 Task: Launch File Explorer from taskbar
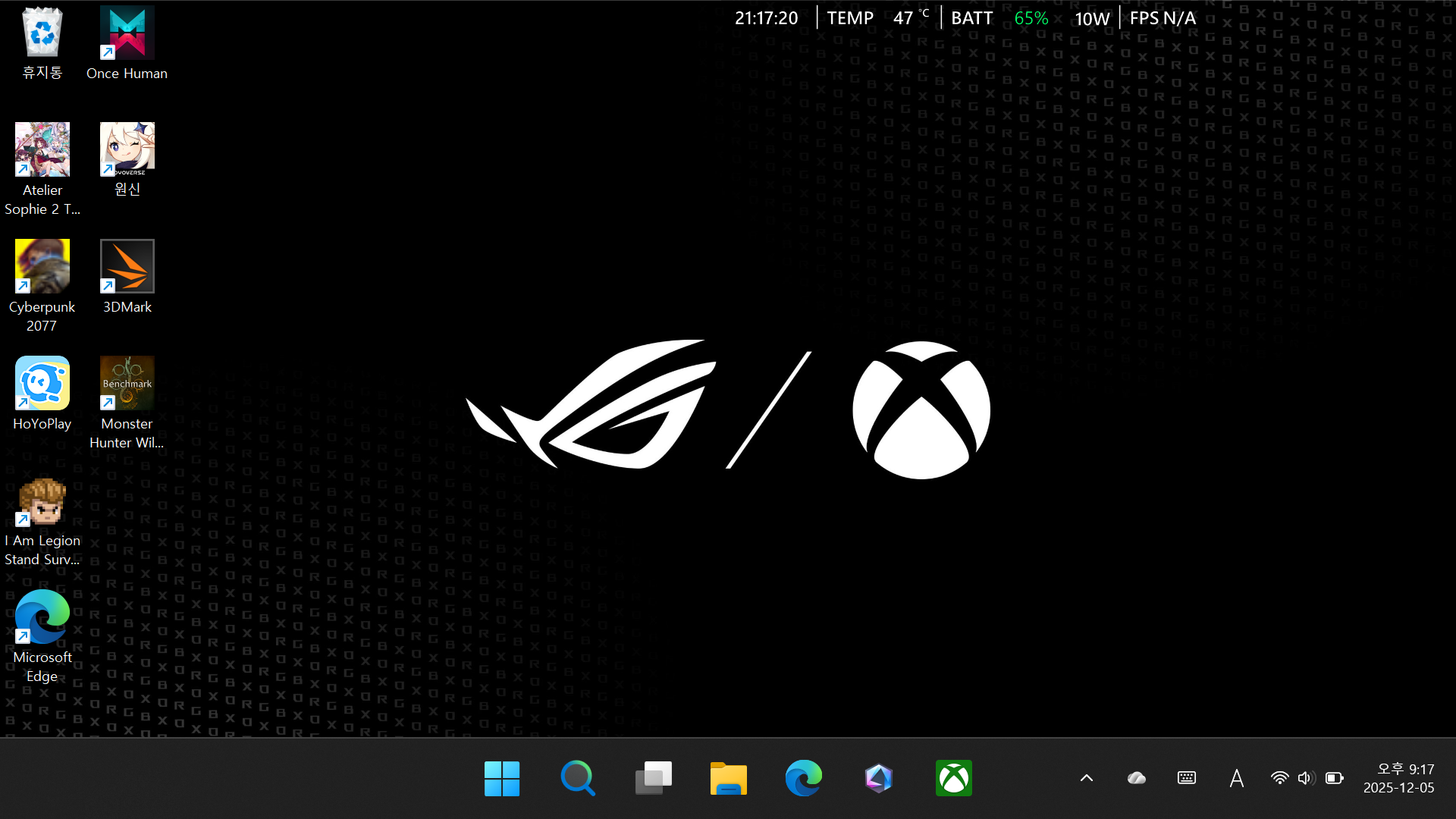728,778
